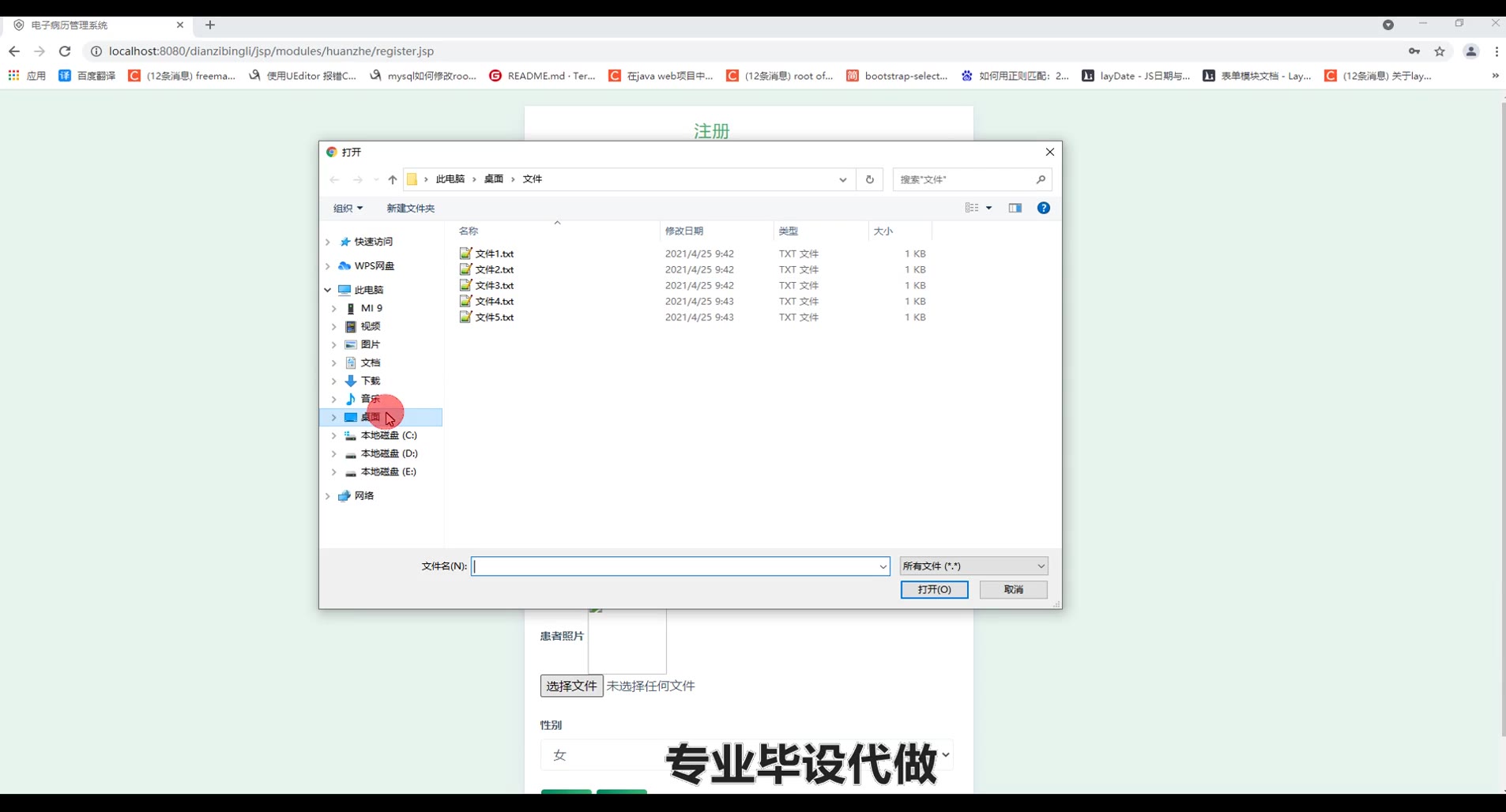Click 桌面 in the address breadcrumb
This screenshot has width=1506, height=812.
point(494,179)
